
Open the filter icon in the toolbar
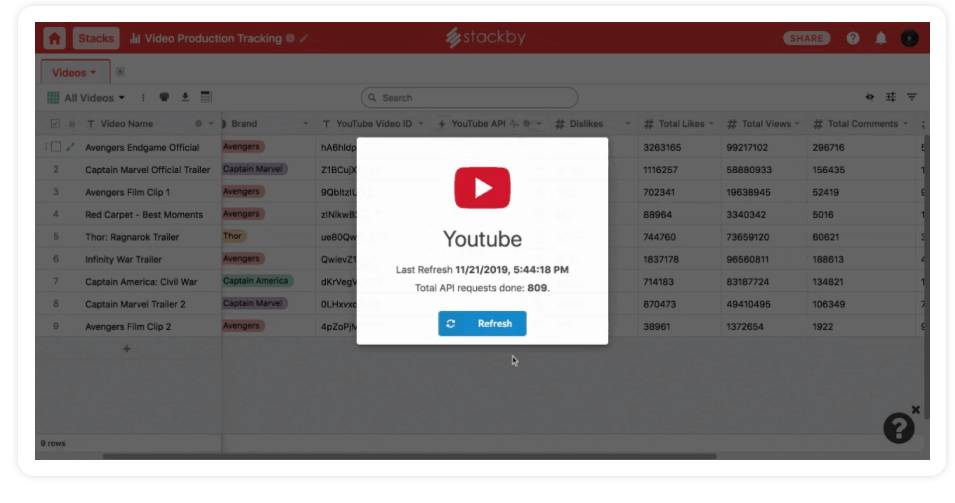point(912,97)
